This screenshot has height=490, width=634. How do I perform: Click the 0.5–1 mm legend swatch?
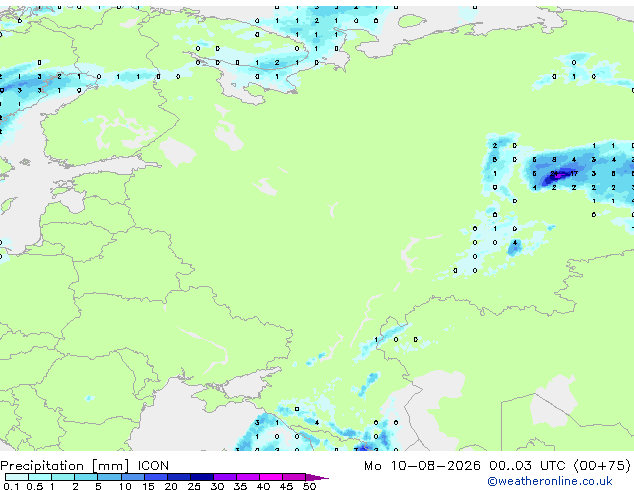[40, 477]
